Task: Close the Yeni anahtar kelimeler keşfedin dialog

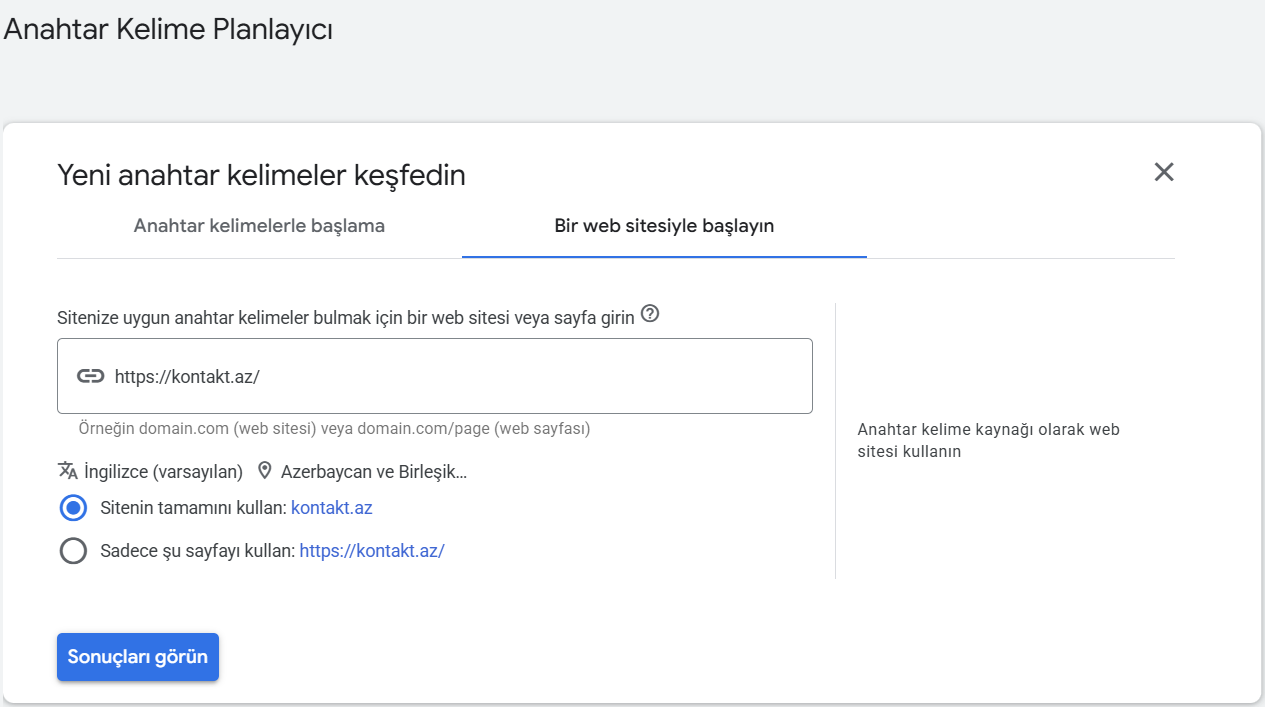Action: click(x=1163, y=172)
